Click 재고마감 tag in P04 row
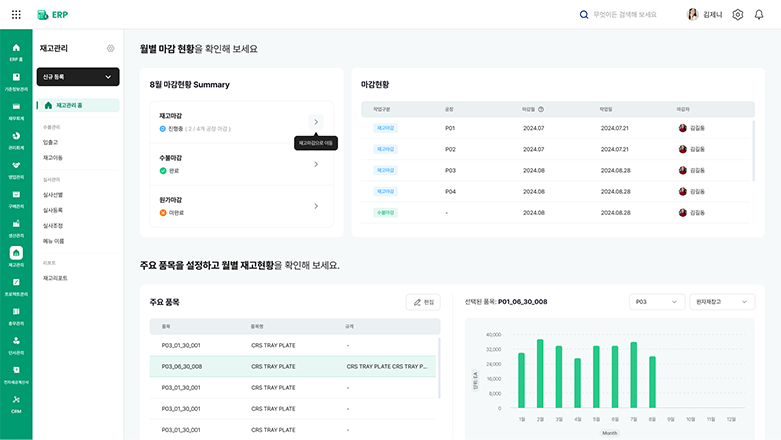 coord(386,191)
